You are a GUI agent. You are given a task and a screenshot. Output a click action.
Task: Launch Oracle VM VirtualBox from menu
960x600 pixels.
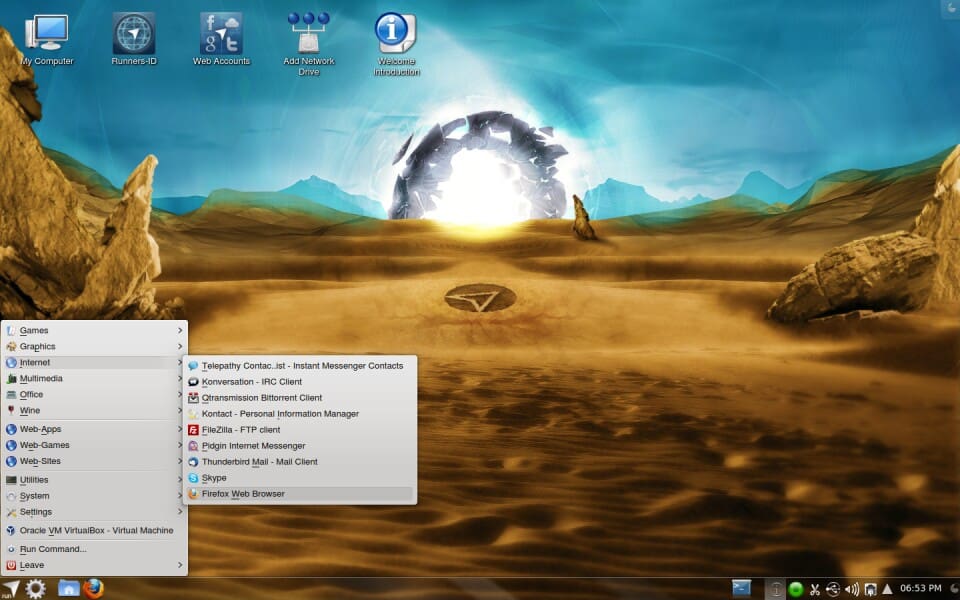[95, 530]
